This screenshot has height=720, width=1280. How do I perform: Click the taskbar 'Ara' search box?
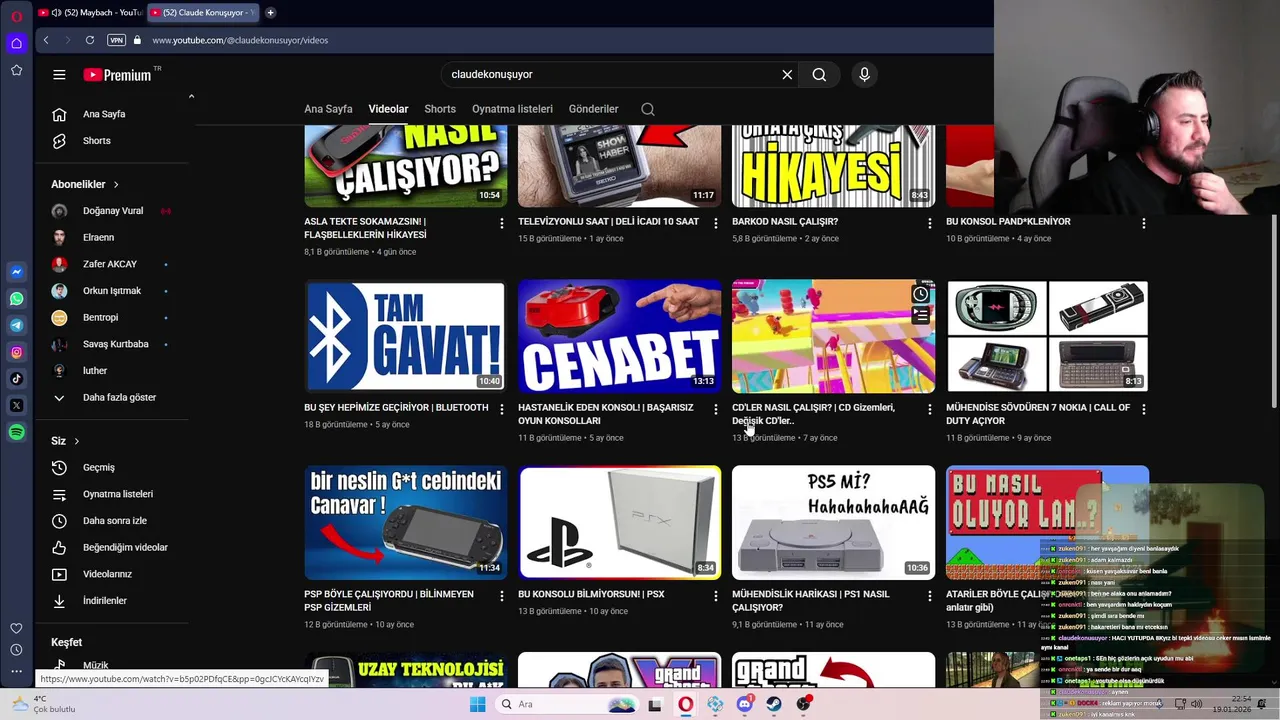[565, 704]
